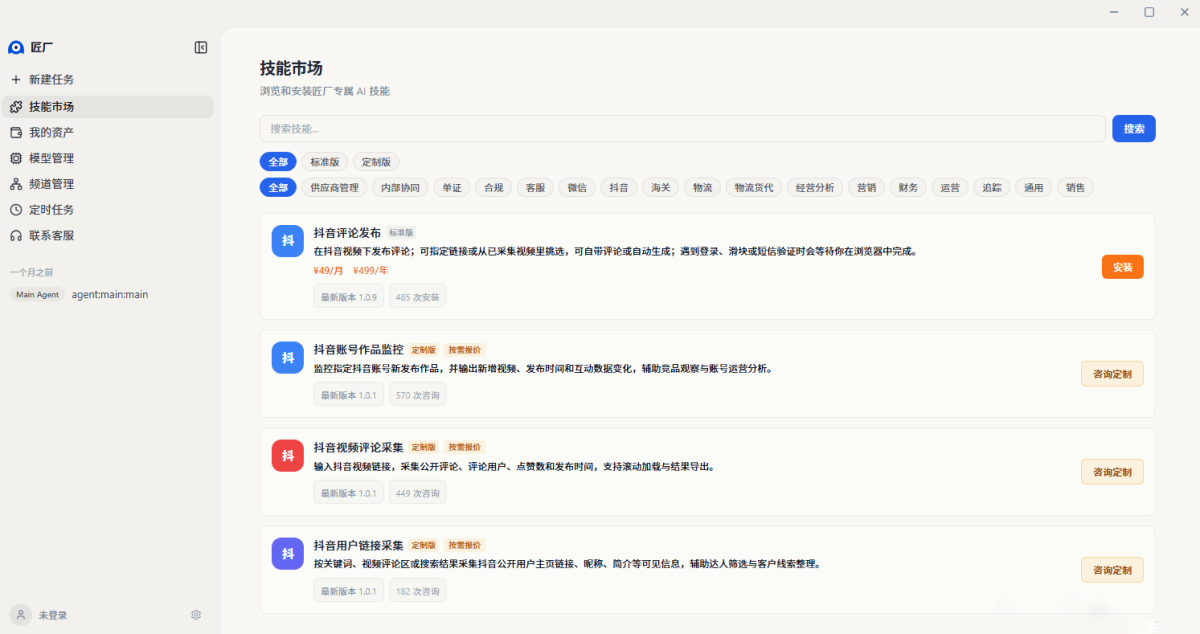1200x634 pixels.
Task: Filter skills by 通用 category
Action: [x=1033, y=187]
